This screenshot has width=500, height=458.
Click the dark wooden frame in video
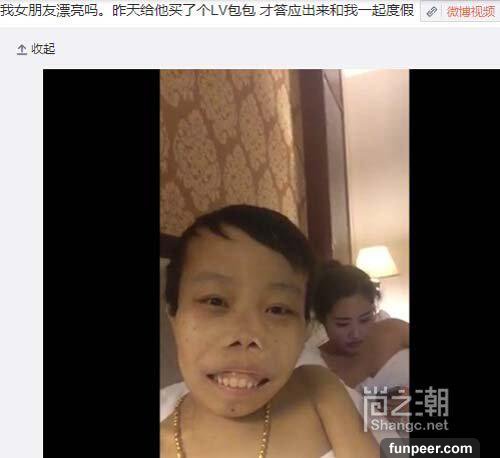317,160
